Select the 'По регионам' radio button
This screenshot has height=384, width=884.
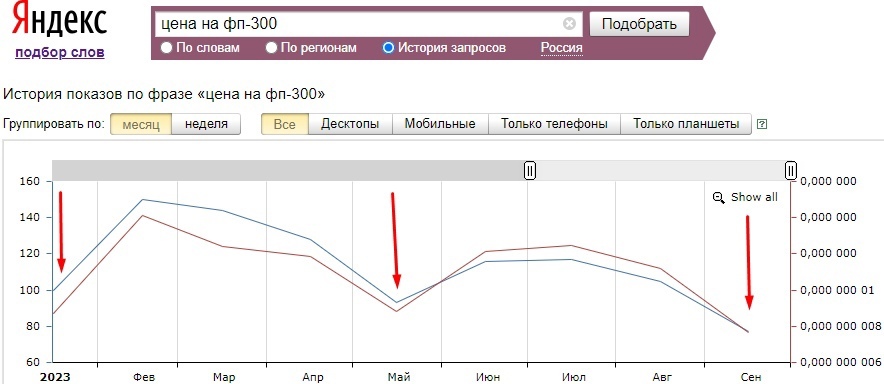click(x=271, y=48)
